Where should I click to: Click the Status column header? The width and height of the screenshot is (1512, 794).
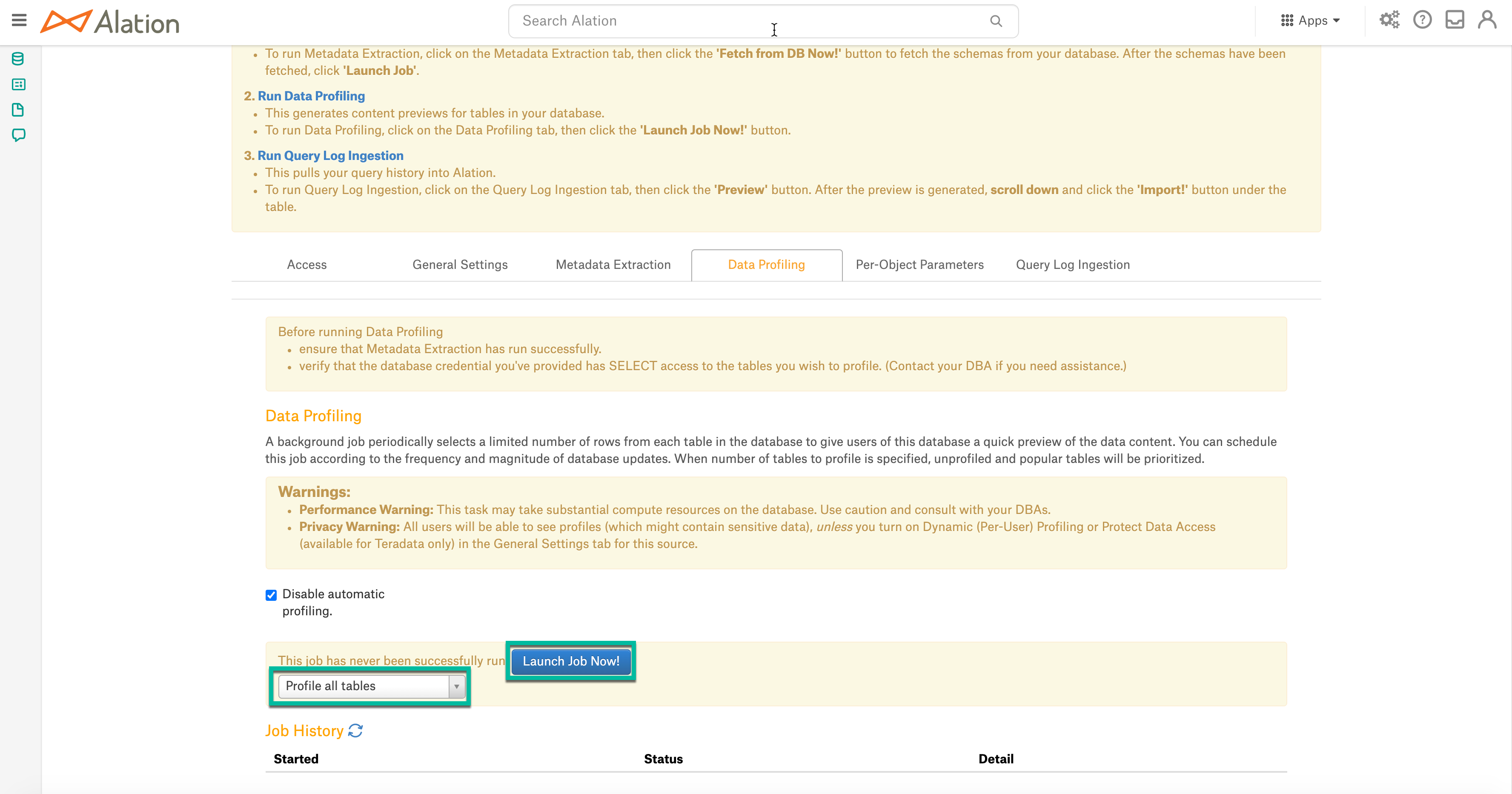coord(663,759)
